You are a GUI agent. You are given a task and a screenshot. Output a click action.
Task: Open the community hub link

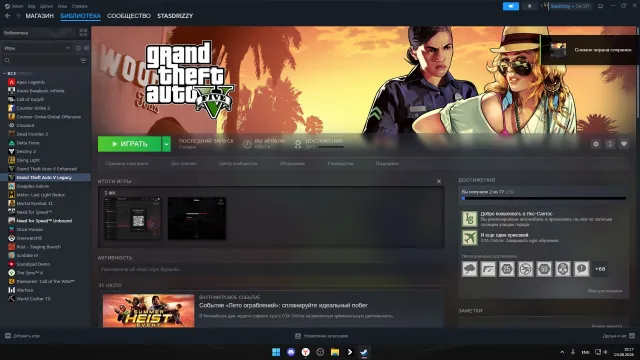(x=238, y=163)
